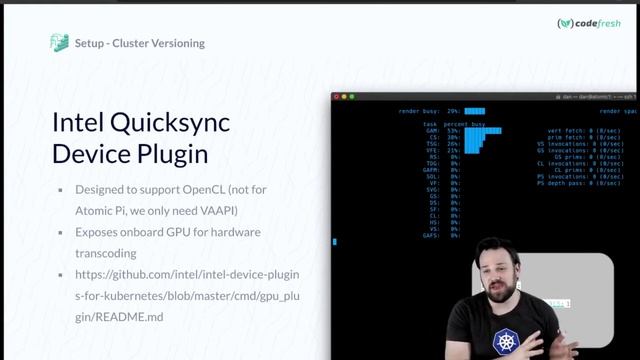Image resolution: width=640 pixels, height=360 pixels.
Task: Click the 'Intel Quicksync Device Plugin' title
Action: (141, 138)
